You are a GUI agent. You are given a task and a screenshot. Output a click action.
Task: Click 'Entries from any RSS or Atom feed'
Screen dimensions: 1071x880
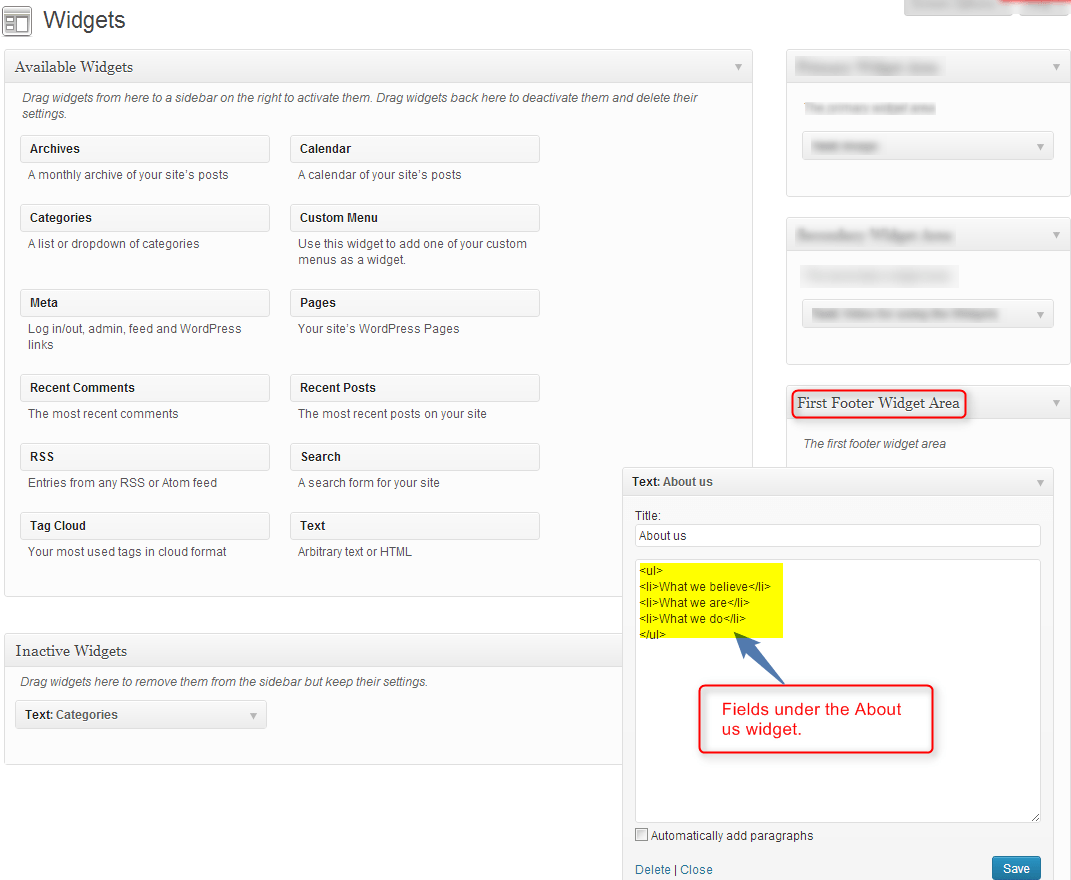[122, 483]
